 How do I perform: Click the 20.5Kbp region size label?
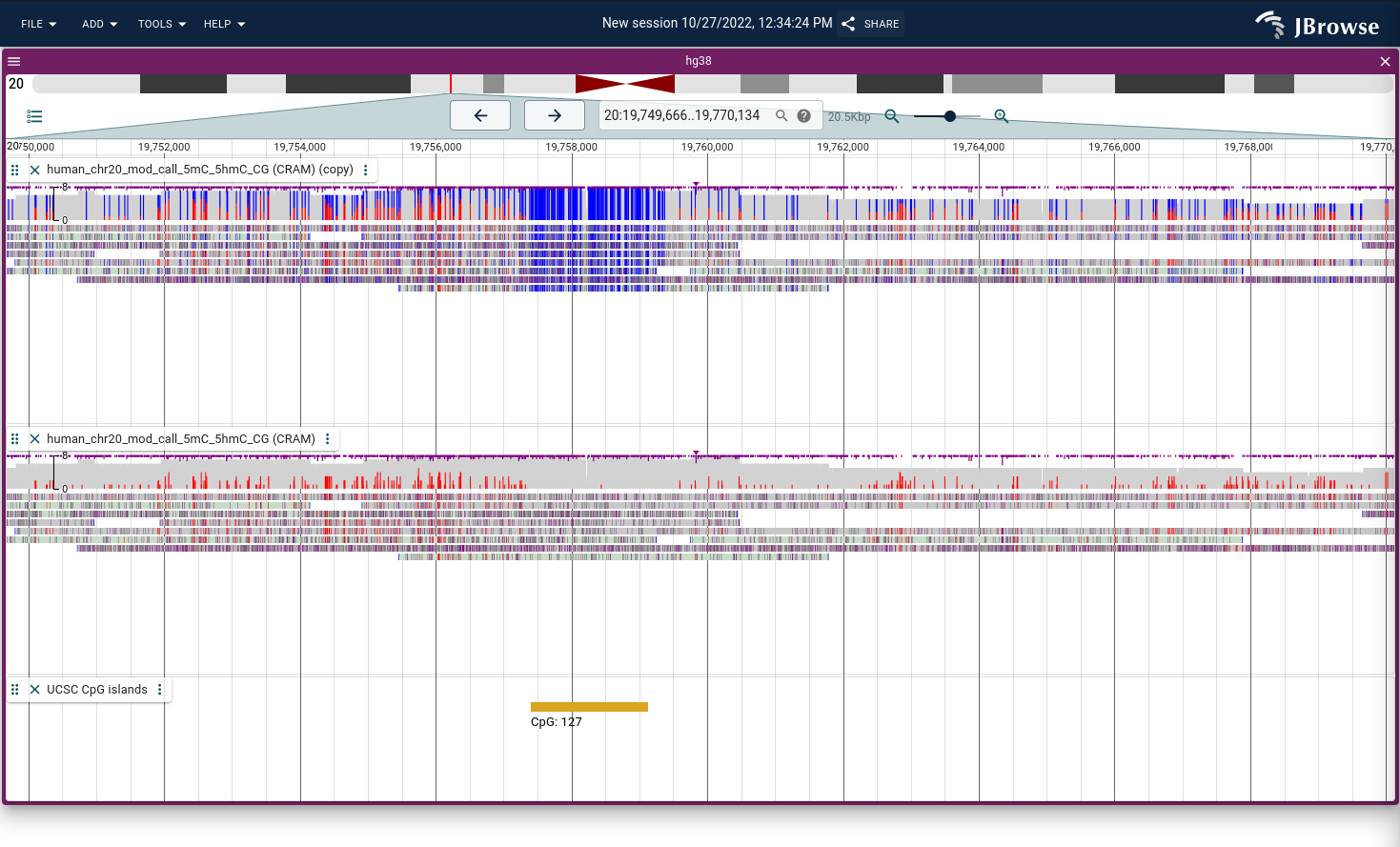point(849,117)
